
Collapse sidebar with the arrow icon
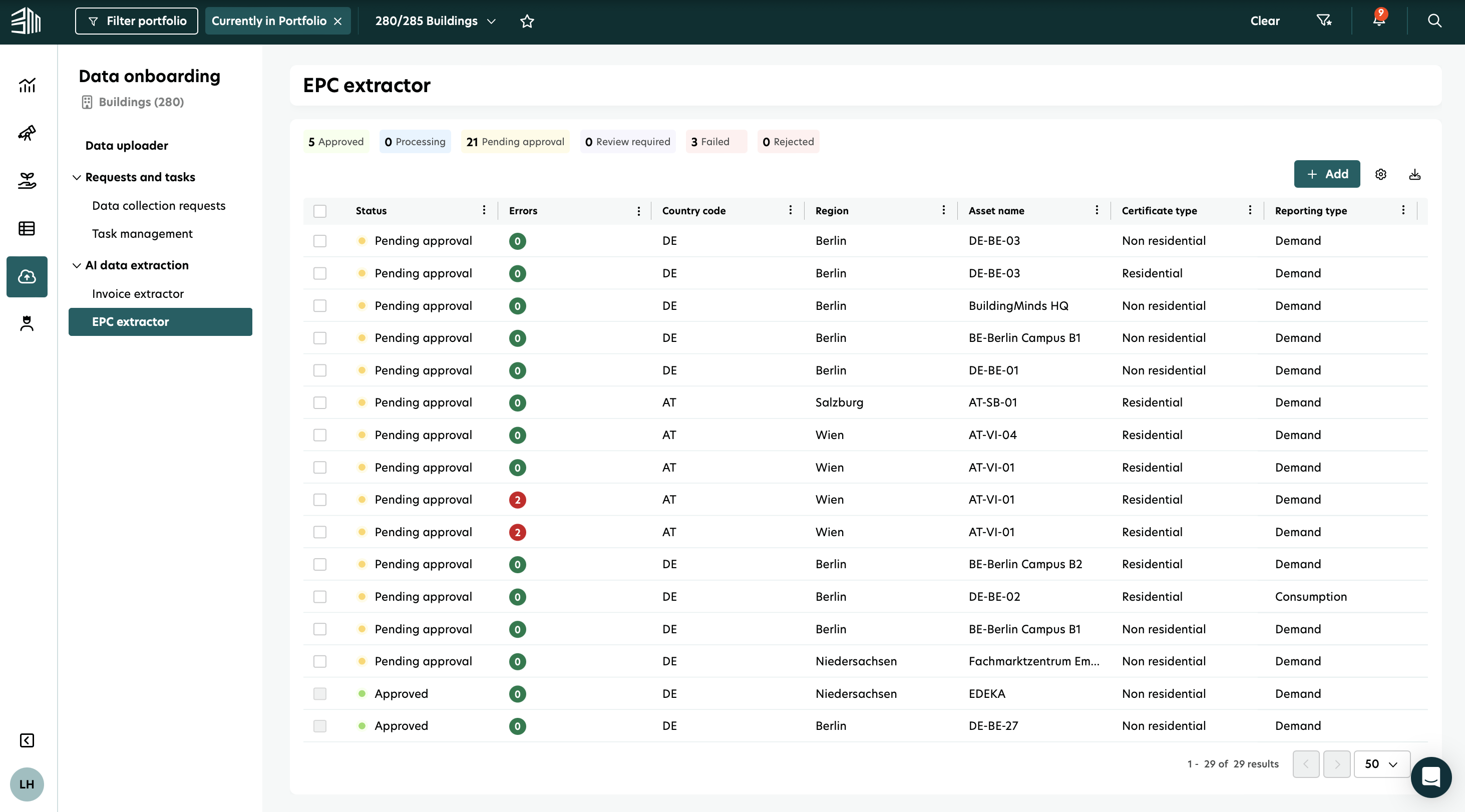click(x=27, y=740)
